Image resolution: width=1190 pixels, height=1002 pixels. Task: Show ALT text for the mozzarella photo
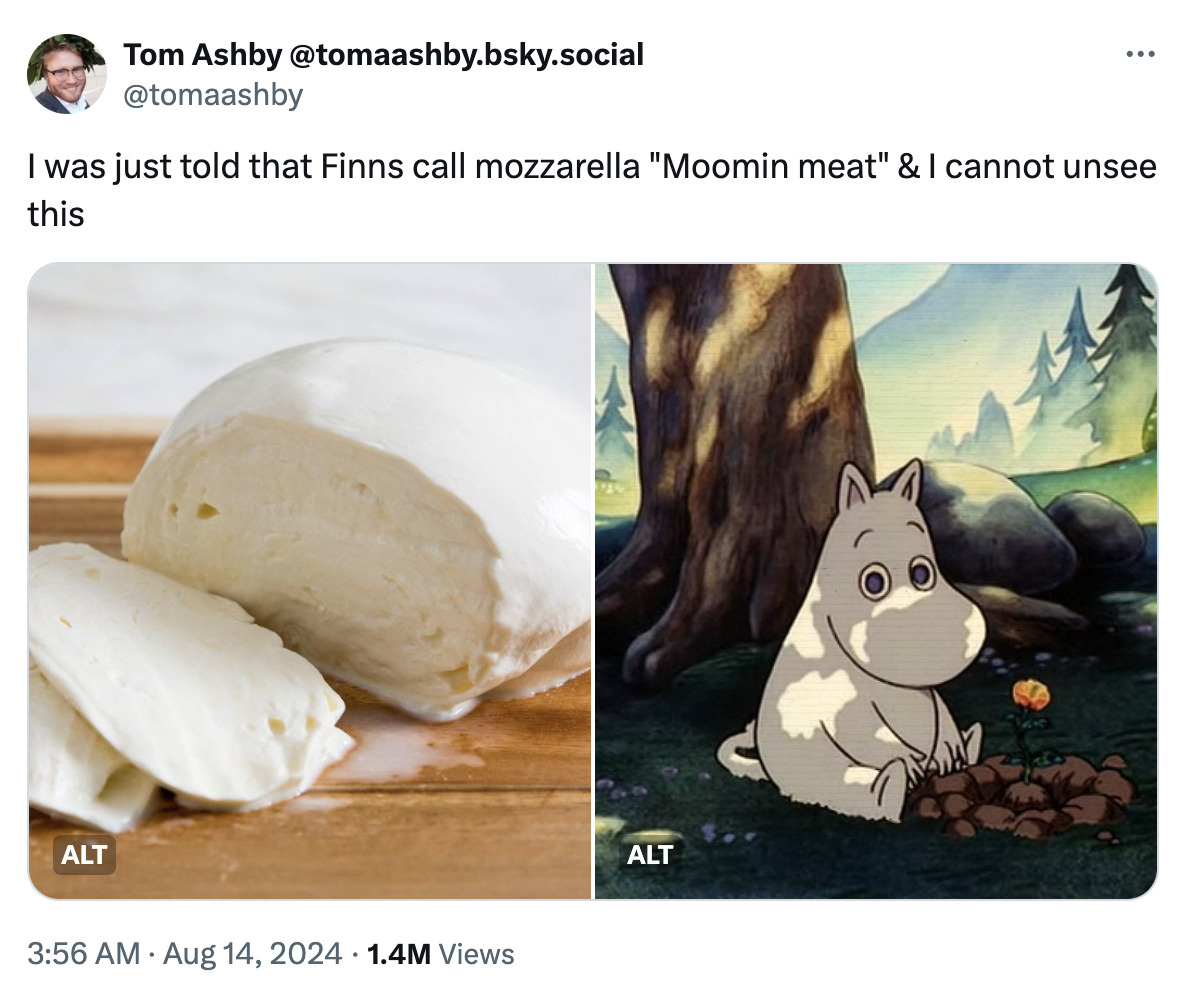[x=84, y=855]
